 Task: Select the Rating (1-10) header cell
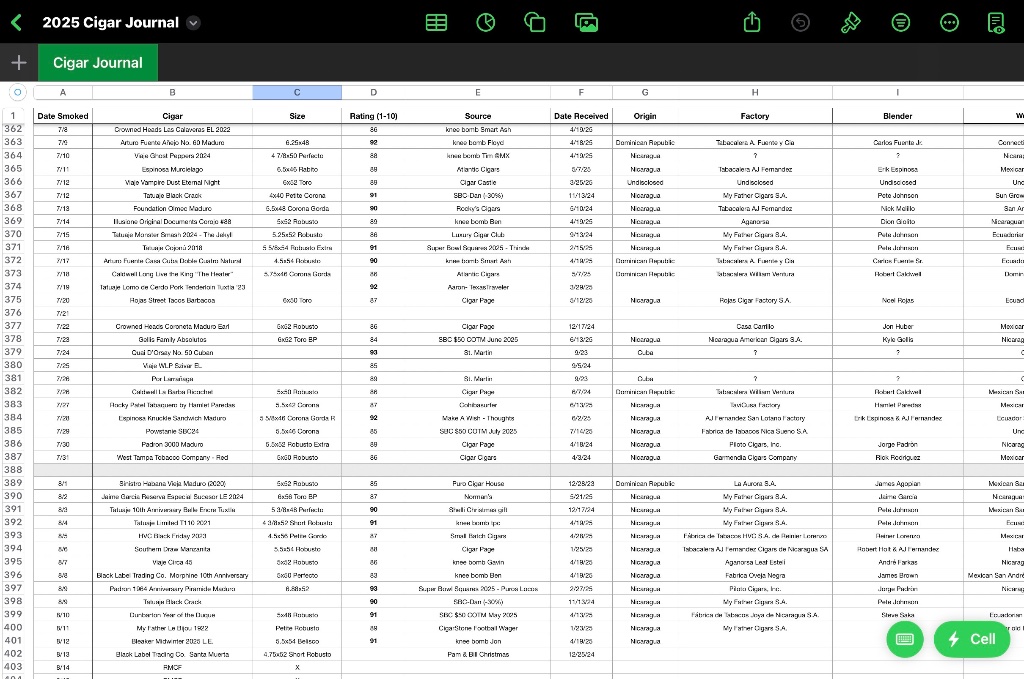coord(373,116)
